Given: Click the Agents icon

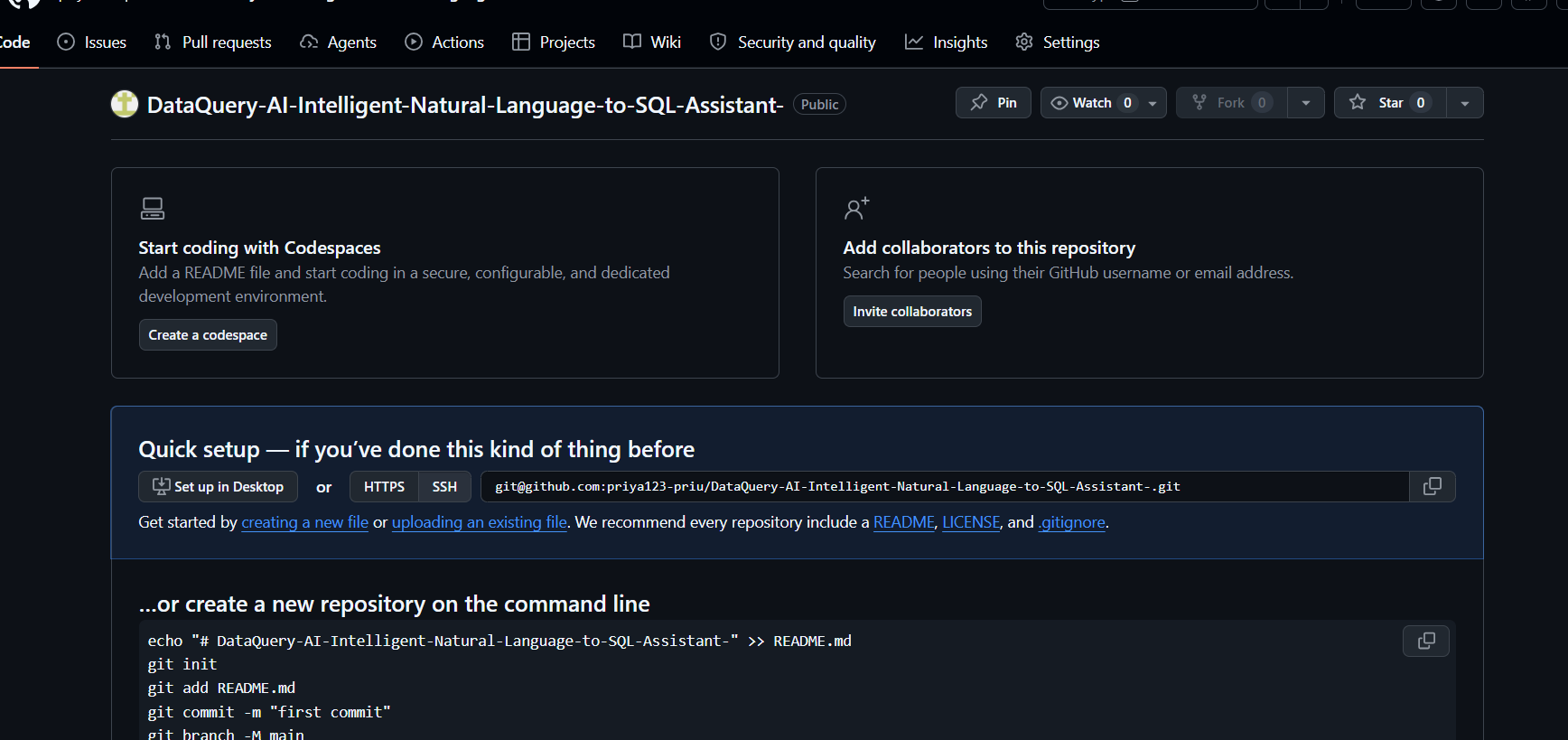Looking at the screenshot, I should click(309, 42).
